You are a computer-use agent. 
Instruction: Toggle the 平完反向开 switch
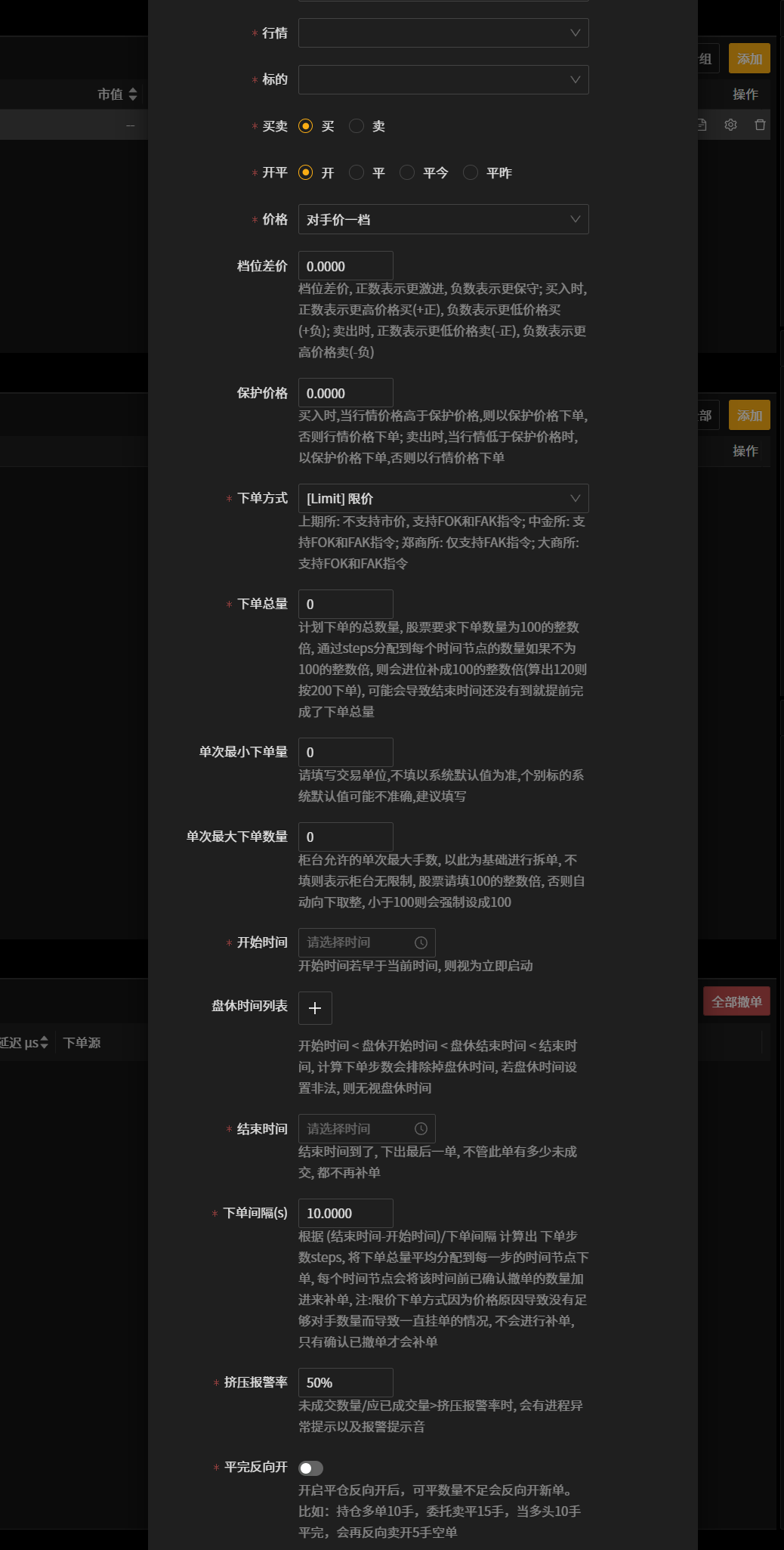(x=311, y=1468)
